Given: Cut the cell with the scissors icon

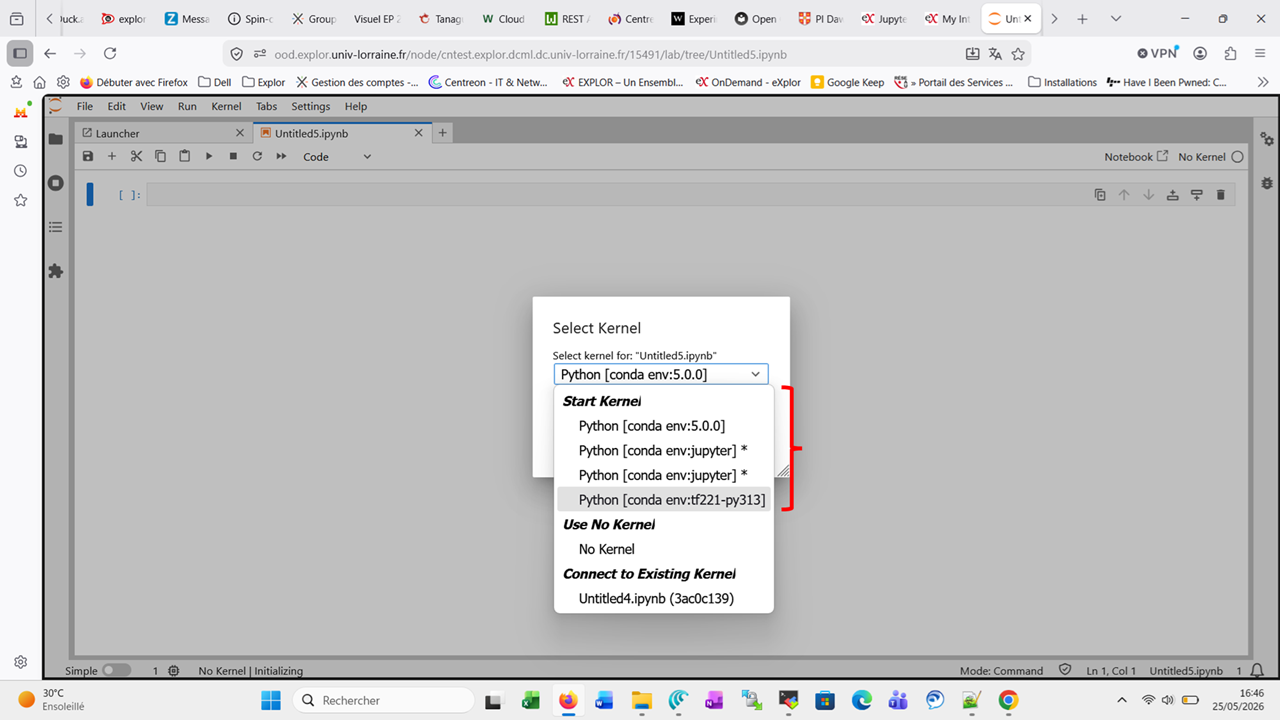Looking at the screenshot, I should coord(137,156).
